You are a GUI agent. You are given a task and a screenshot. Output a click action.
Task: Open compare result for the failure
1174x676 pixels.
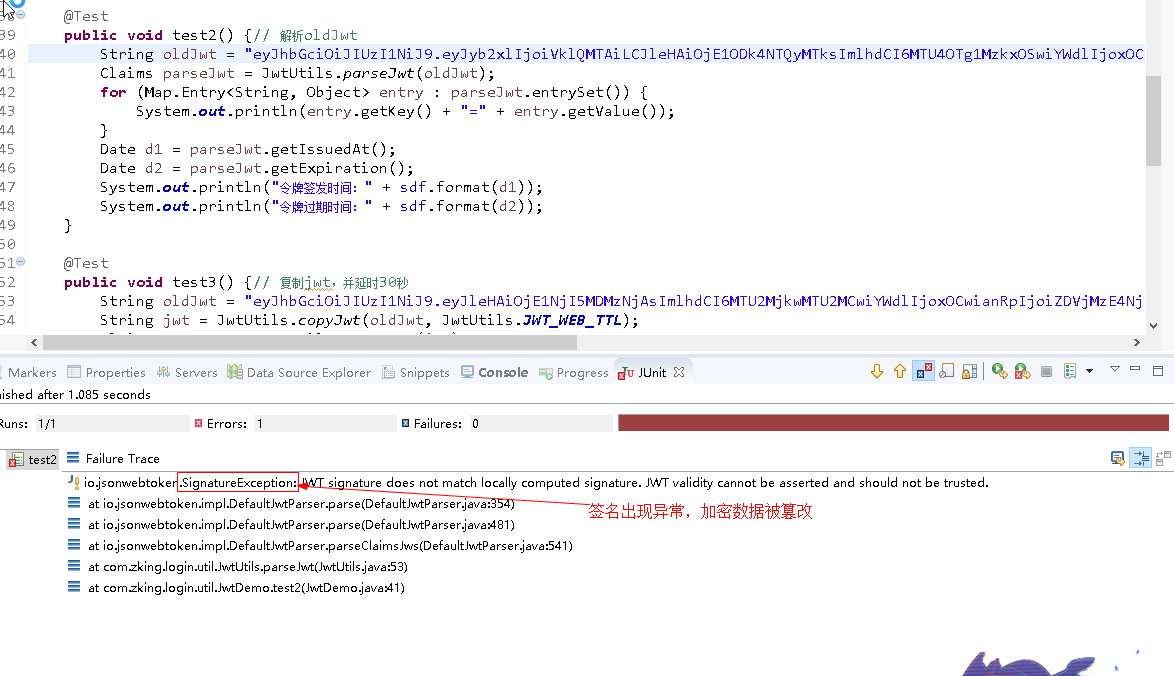[x=1161, y=457]
